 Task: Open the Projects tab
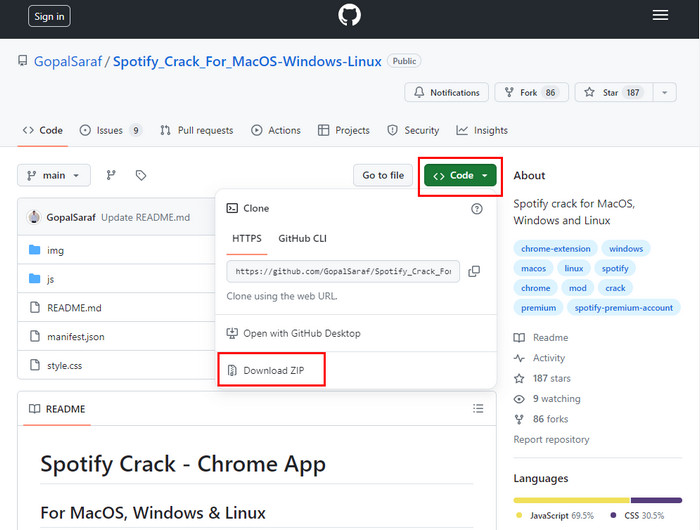(344, 130)
